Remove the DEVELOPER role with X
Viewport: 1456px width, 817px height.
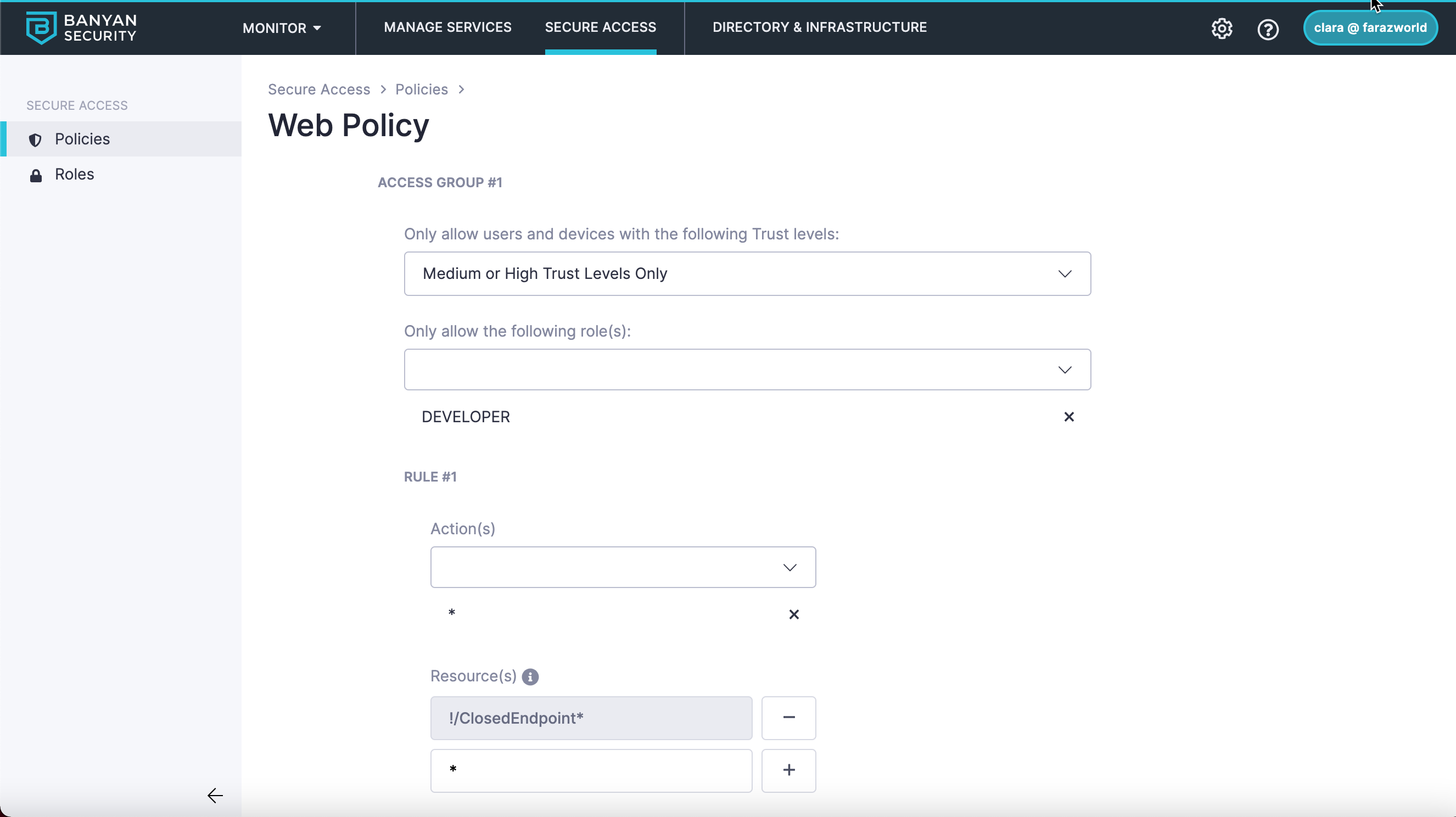(x=1068, y=417)
